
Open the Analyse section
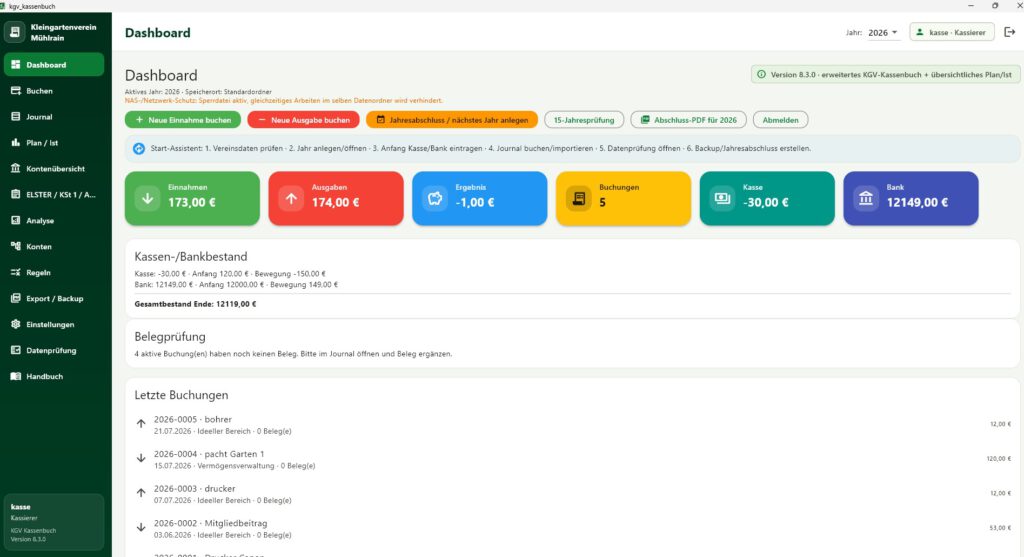click(54, 221)
